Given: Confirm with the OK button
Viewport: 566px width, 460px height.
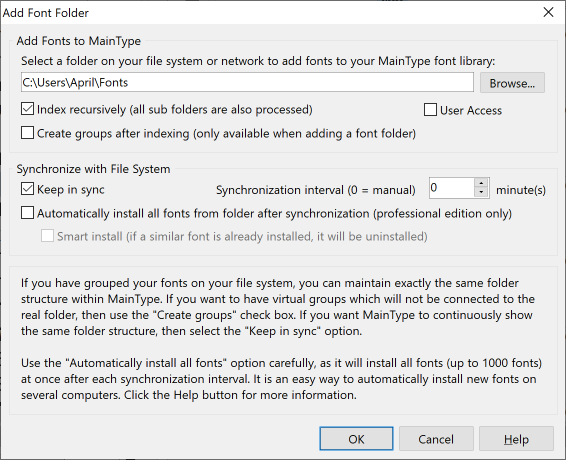Looking at the screenshot, I should [356, 439].
